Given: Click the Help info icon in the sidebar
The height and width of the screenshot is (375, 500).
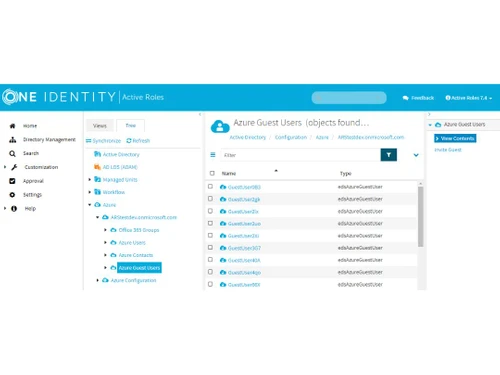Looking at the screenshot, I should (14, 209).
